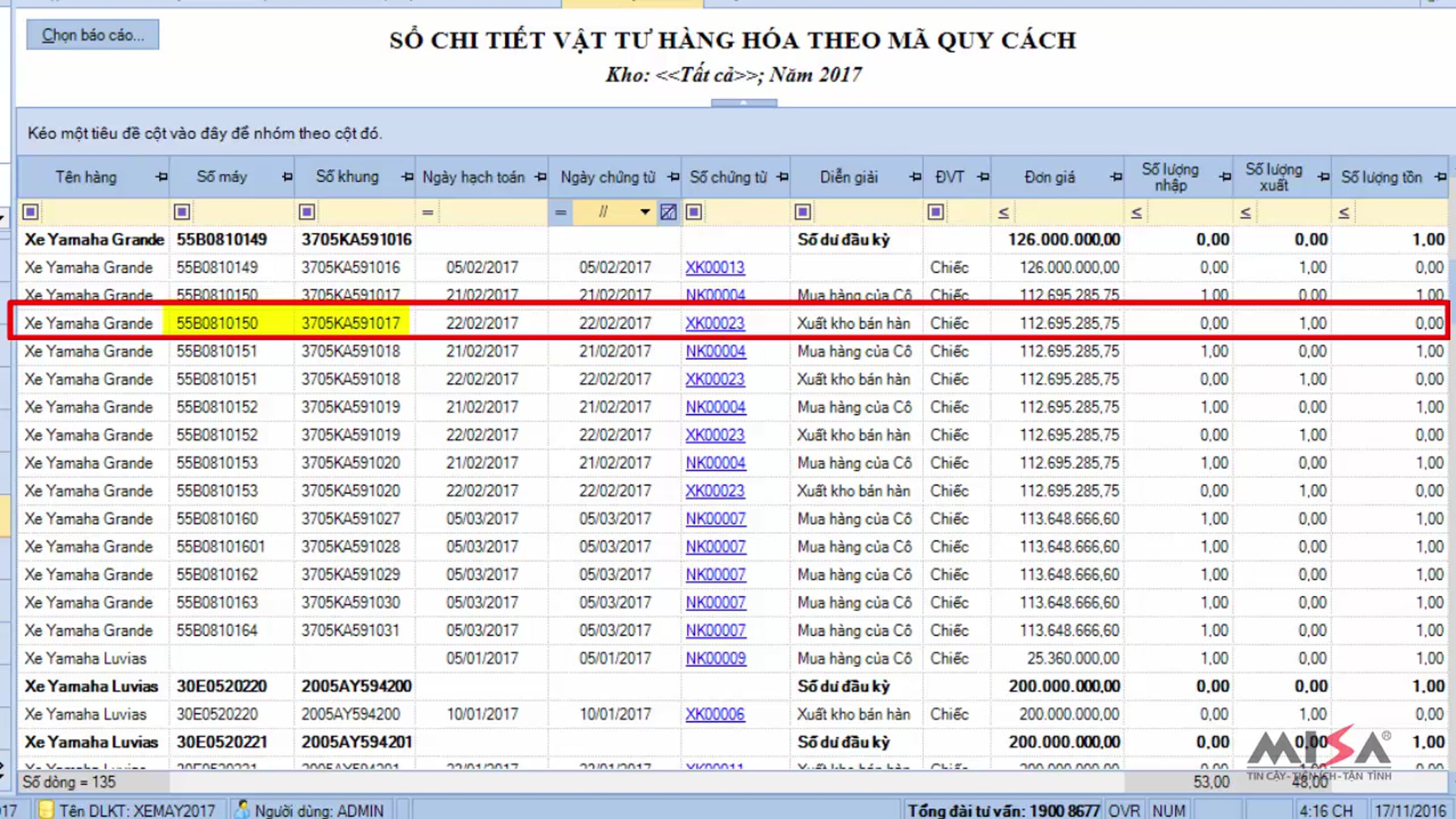Image resolution: width=1456 pixels, height=819 pixels.
Task: Click the Số máy filter condition icon
Action: click(182, 212)
